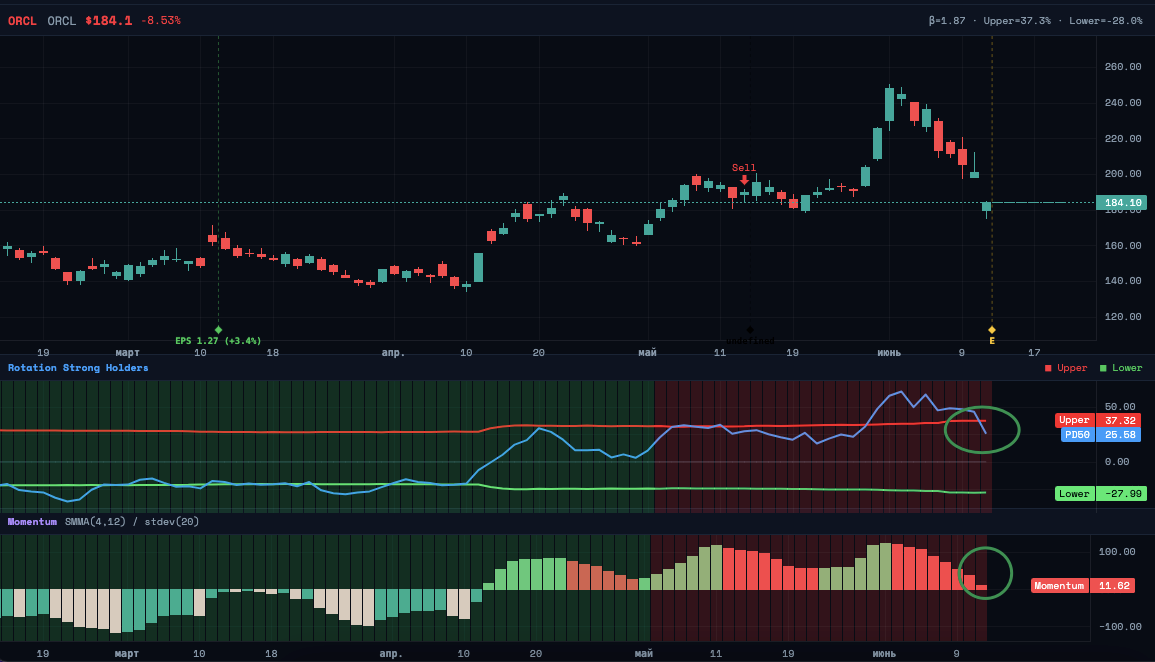Click the green EPS diamond marker

(218, 330)
